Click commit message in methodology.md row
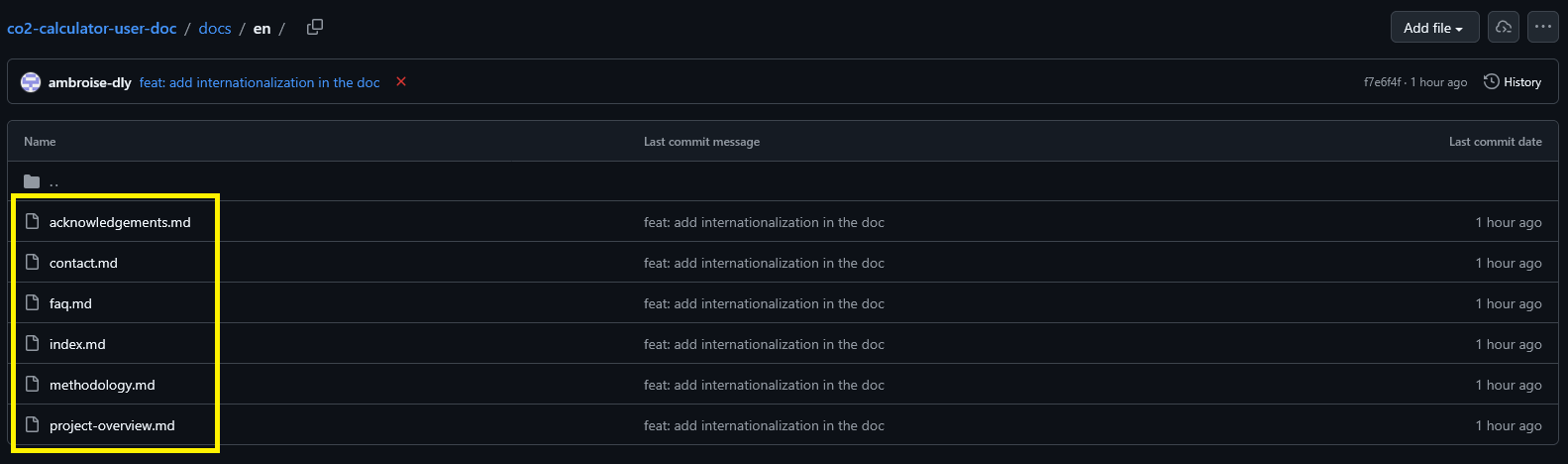The image size is (1568, 464). (764, 385)
